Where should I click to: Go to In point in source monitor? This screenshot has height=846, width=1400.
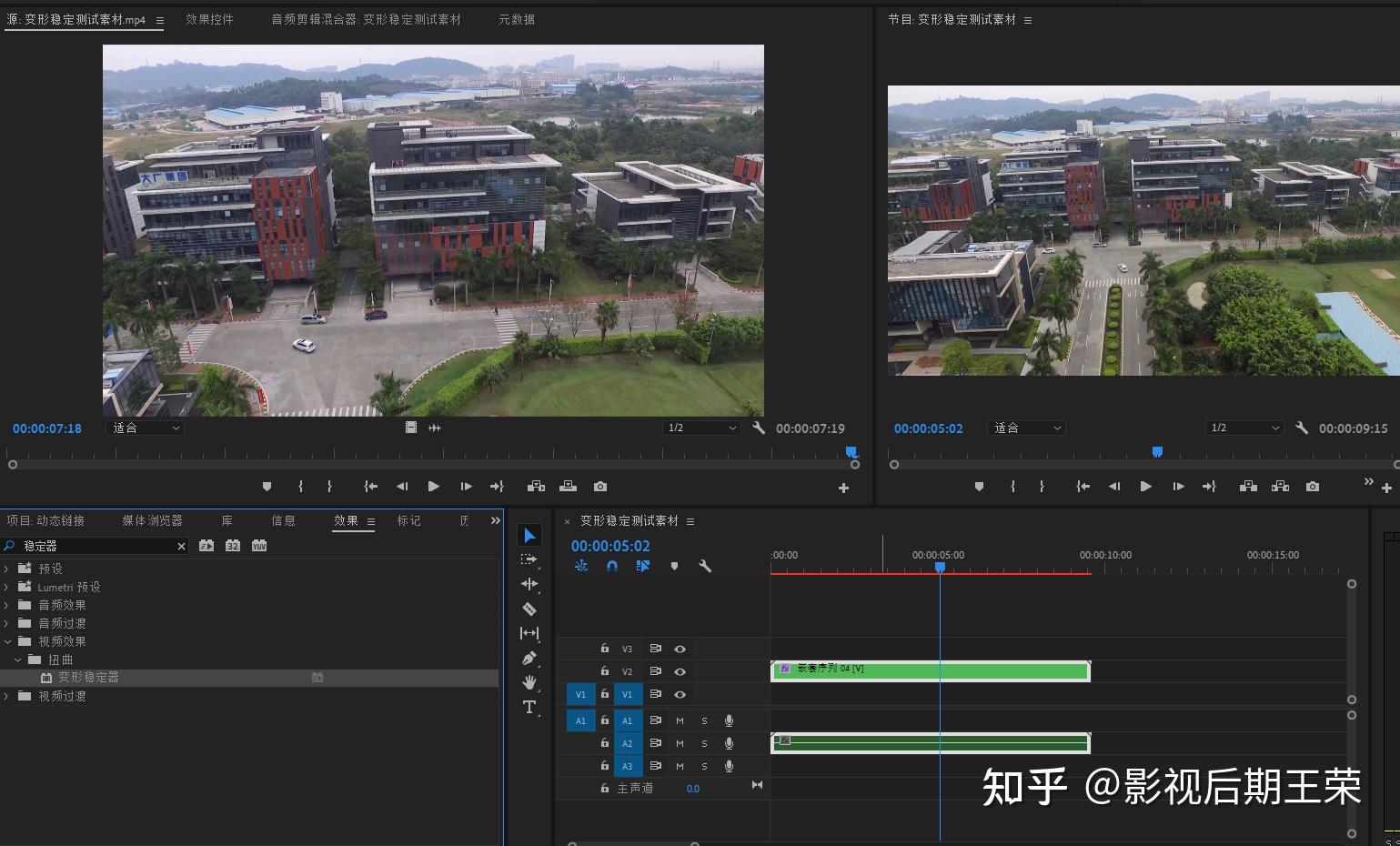point(370,487)
